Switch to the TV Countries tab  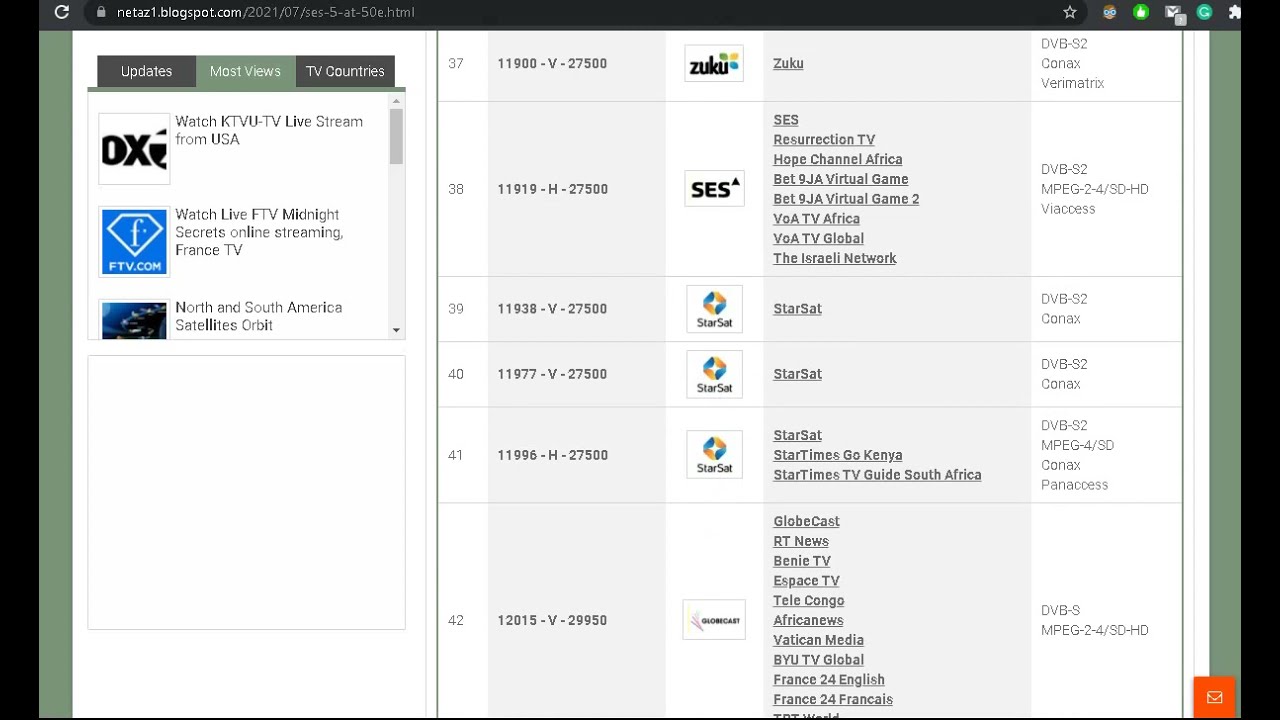[345, 71]
